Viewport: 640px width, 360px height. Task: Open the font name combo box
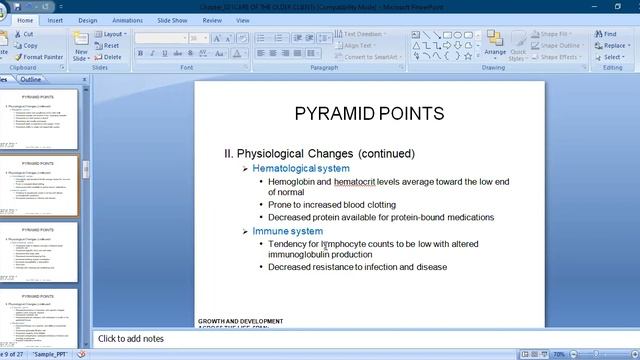pyautogui.click(x=161, y=38)
